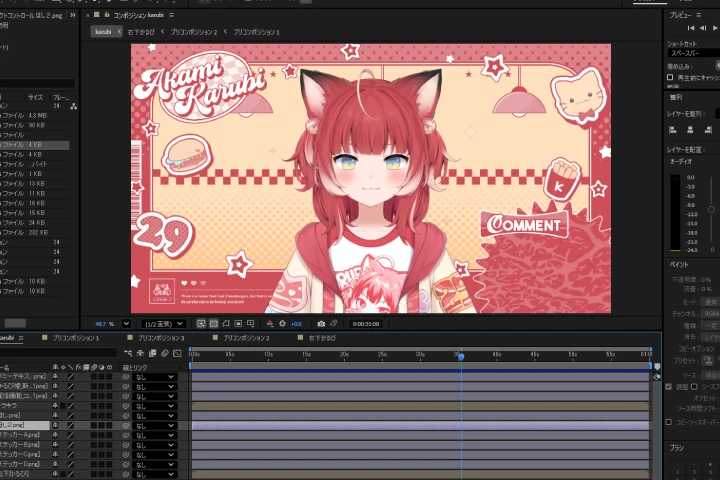Click the current time indicator playhead
The width and height of the screenshot is (720, 480).
point(461,356)
